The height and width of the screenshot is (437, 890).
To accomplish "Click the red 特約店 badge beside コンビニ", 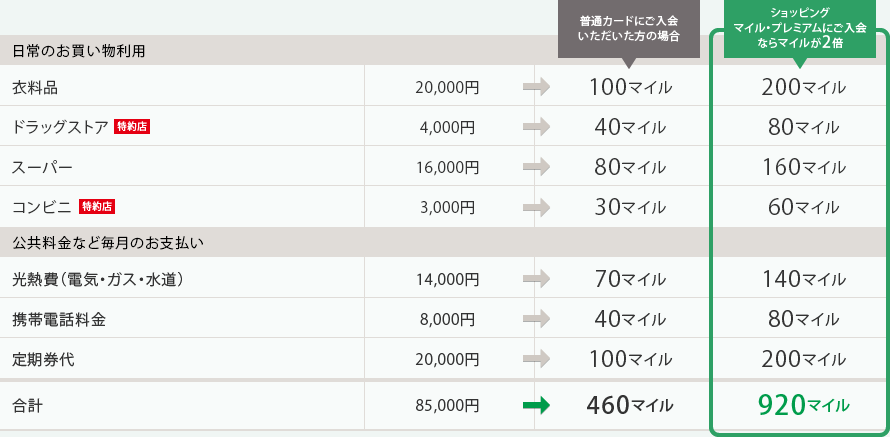I will (x=96, y=207).
